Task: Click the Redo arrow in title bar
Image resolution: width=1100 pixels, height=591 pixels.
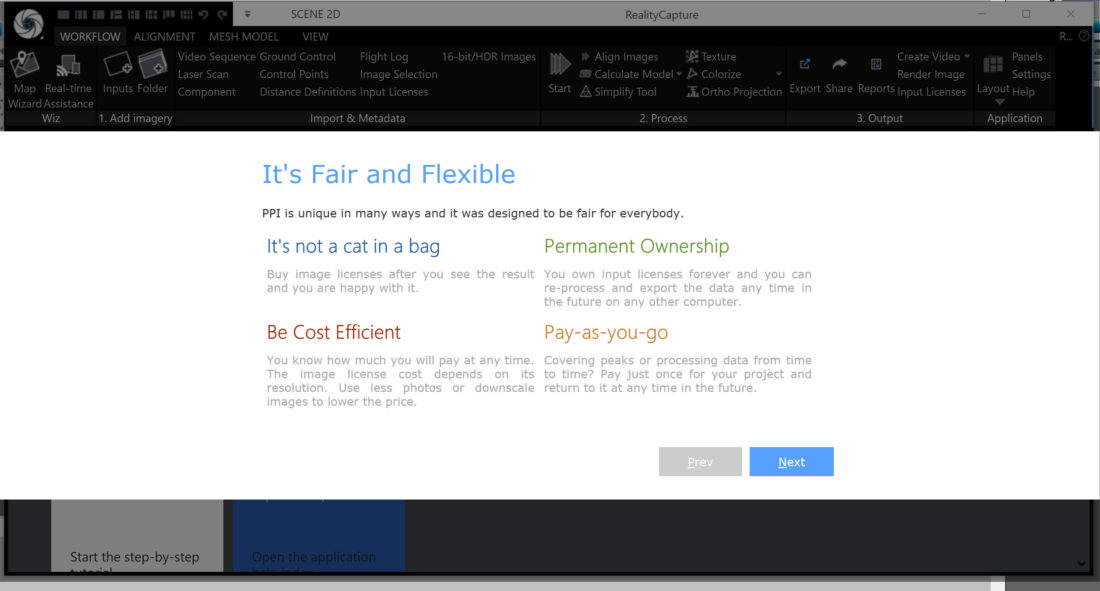Action: tap(222, 14)
